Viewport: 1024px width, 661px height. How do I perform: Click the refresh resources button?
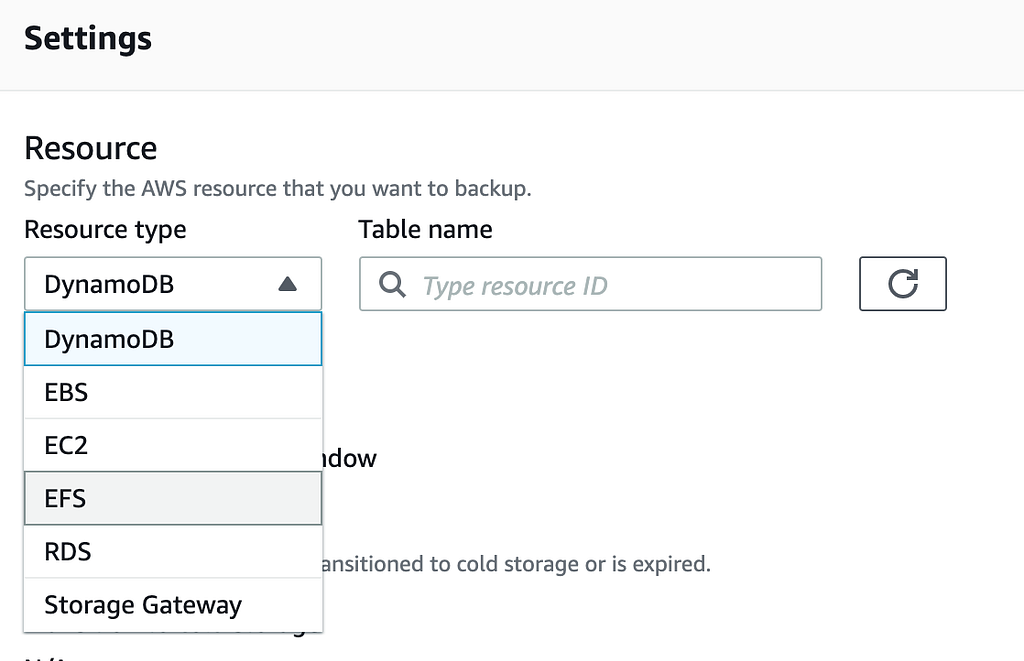click(903, 283)
